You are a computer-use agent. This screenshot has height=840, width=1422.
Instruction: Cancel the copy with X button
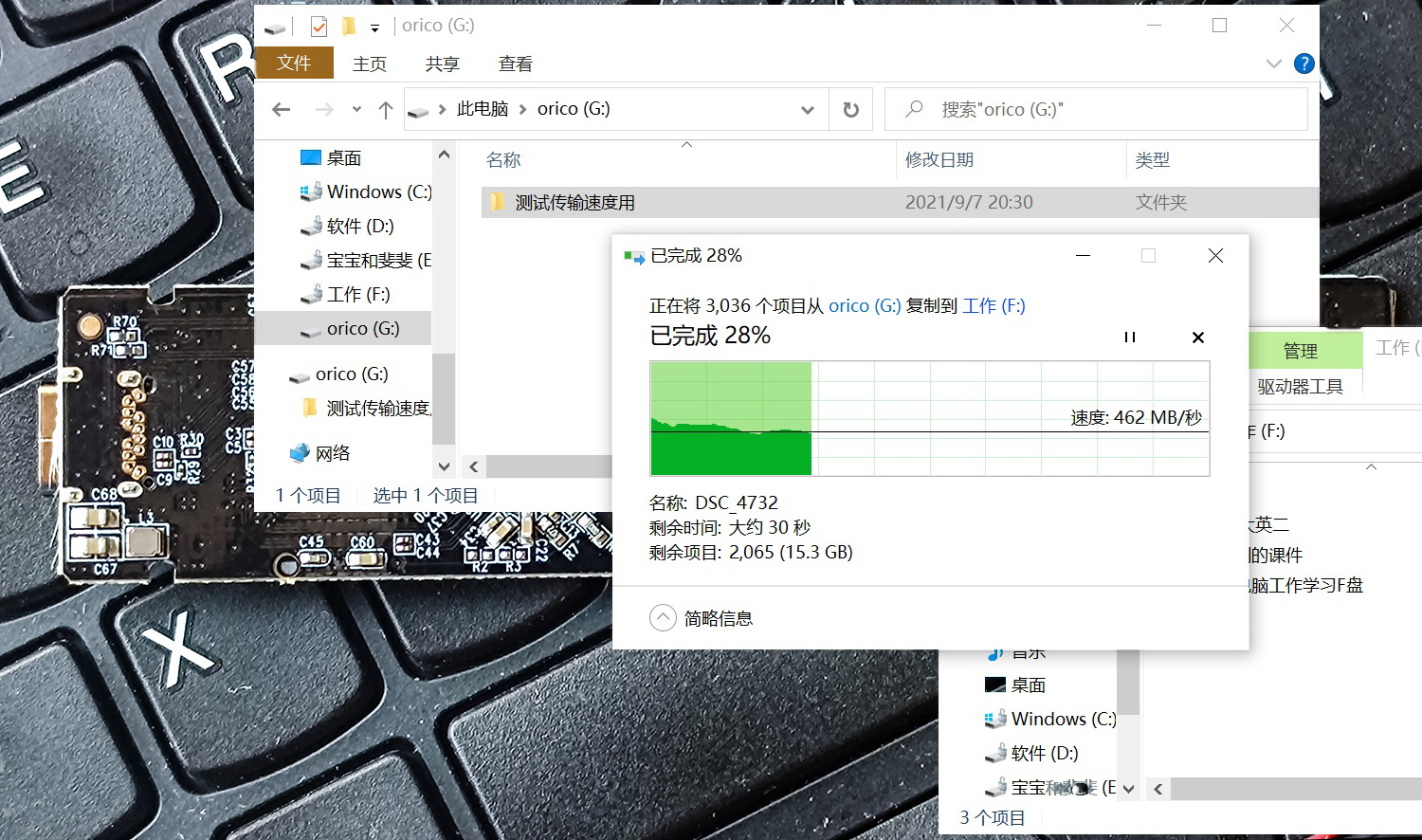1198,338
